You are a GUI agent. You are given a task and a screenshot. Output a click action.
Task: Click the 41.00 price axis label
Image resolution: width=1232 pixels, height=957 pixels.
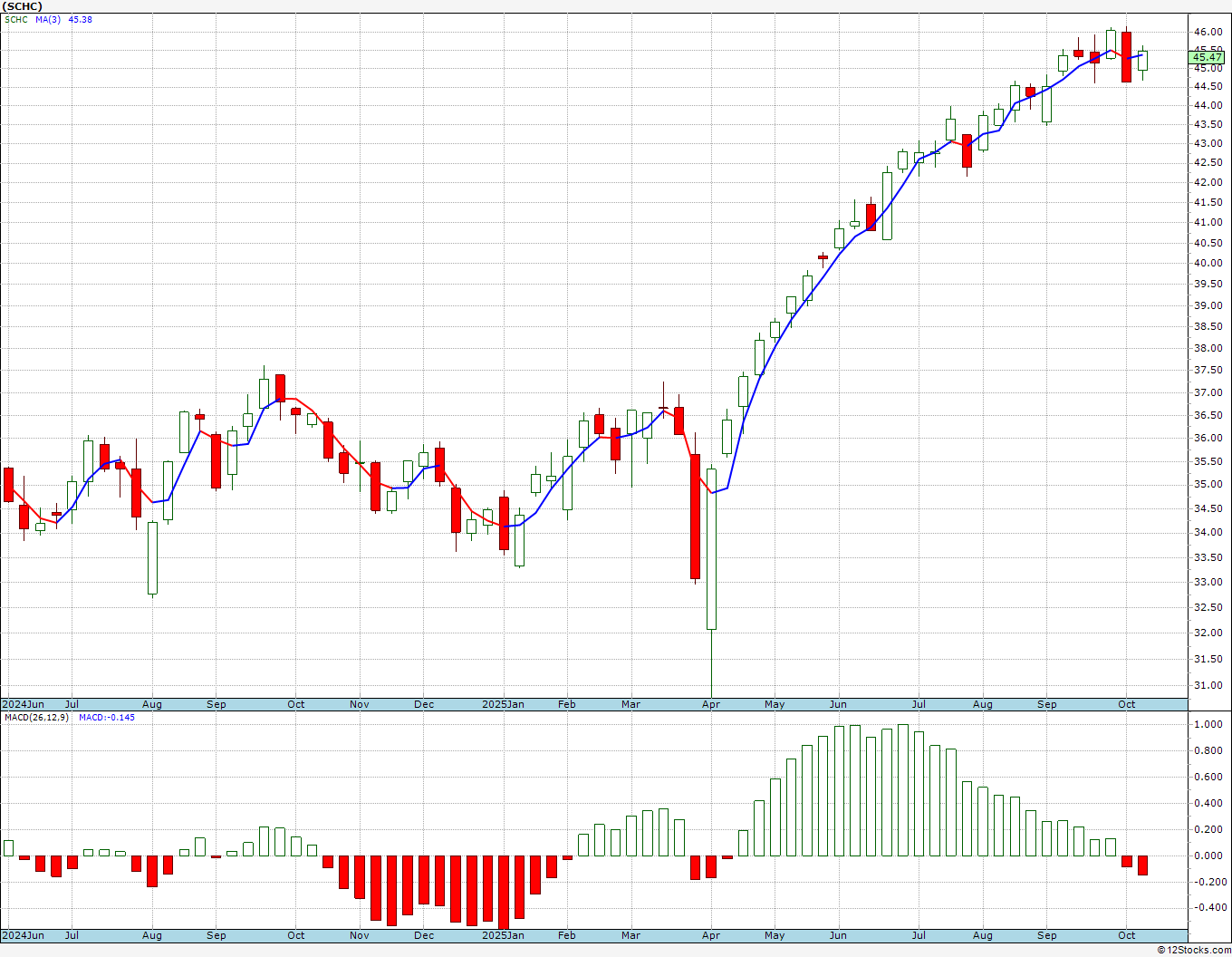pyautogui.click(x=1208, y=222)
